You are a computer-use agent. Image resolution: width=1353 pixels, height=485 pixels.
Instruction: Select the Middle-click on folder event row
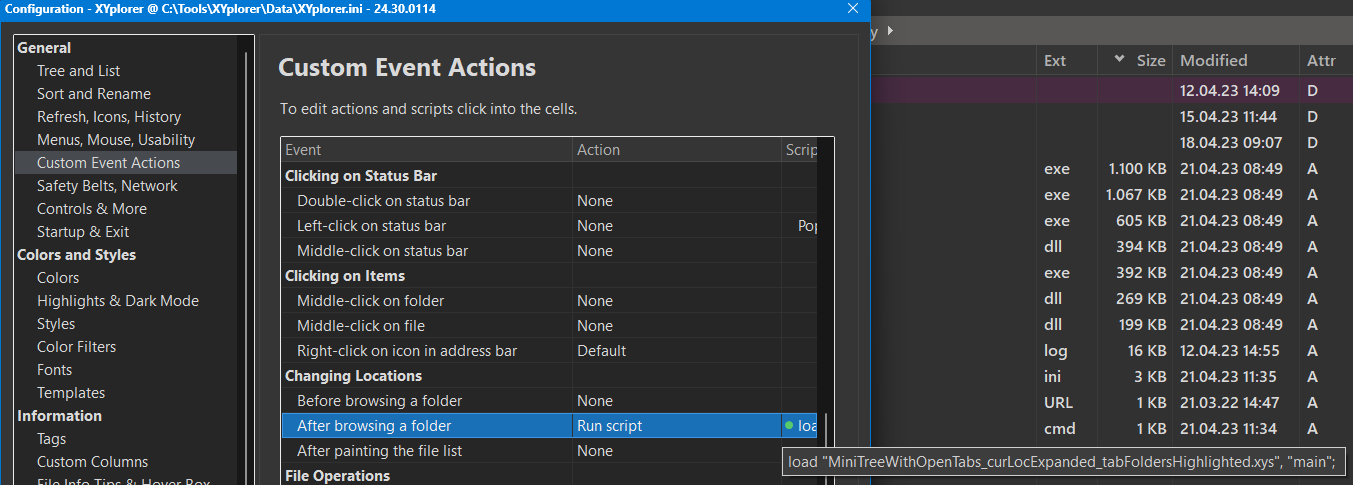tap(370, 301)
